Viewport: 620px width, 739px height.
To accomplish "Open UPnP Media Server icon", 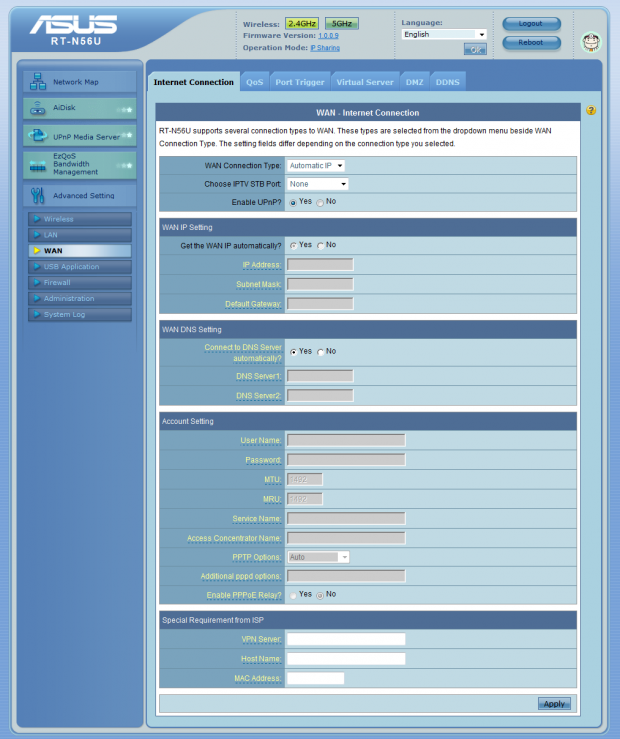I will point(38,135).
